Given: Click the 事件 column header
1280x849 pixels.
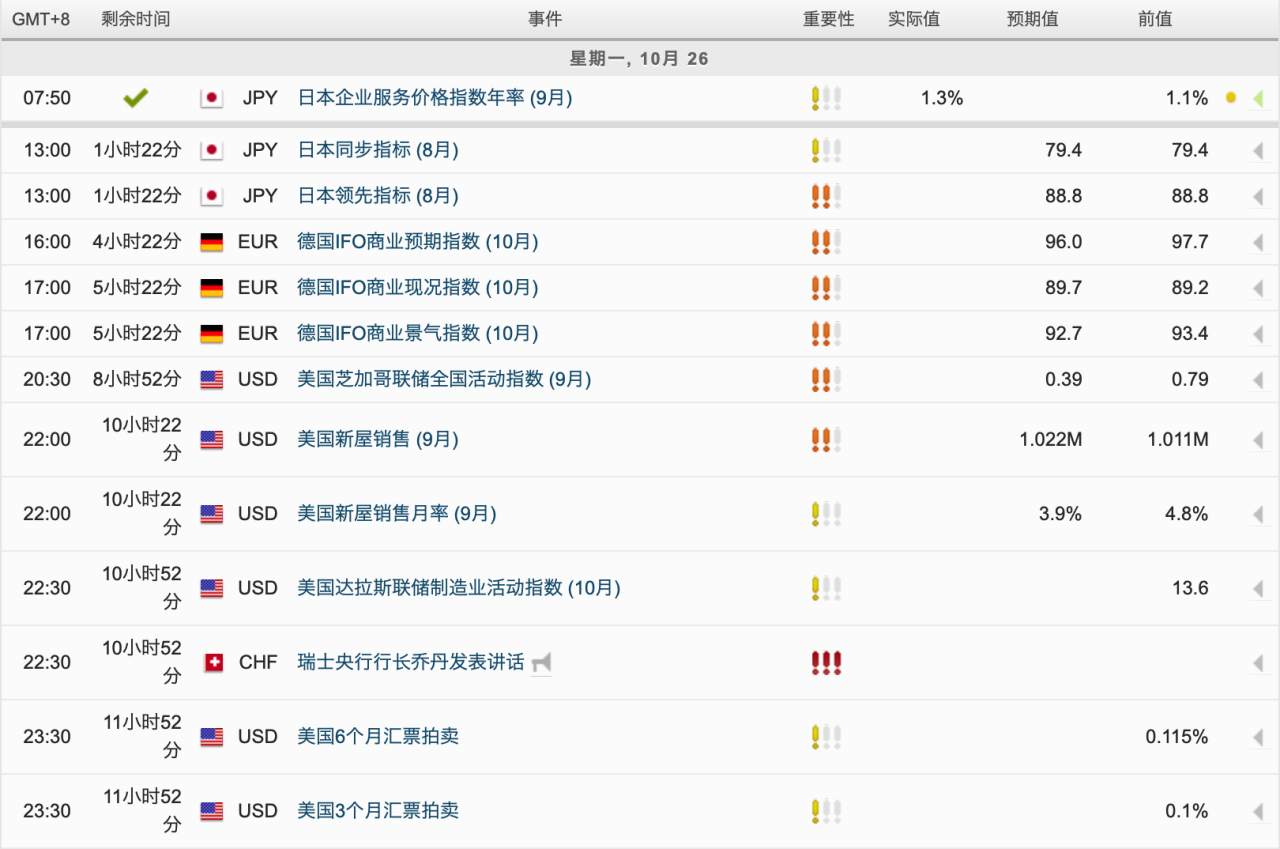Looking at the screenshot, I should pyautogui.click(x=545, y=19).
